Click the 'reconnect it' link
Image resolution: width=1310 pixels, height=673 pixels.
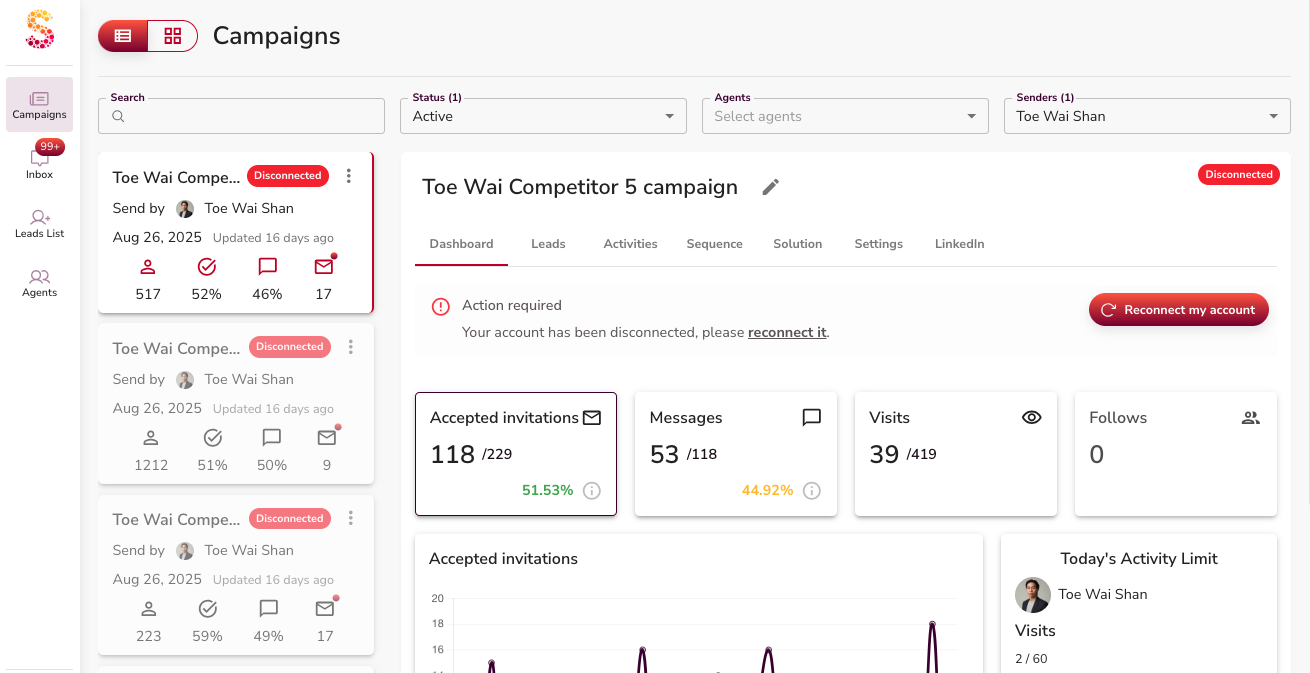787,332
